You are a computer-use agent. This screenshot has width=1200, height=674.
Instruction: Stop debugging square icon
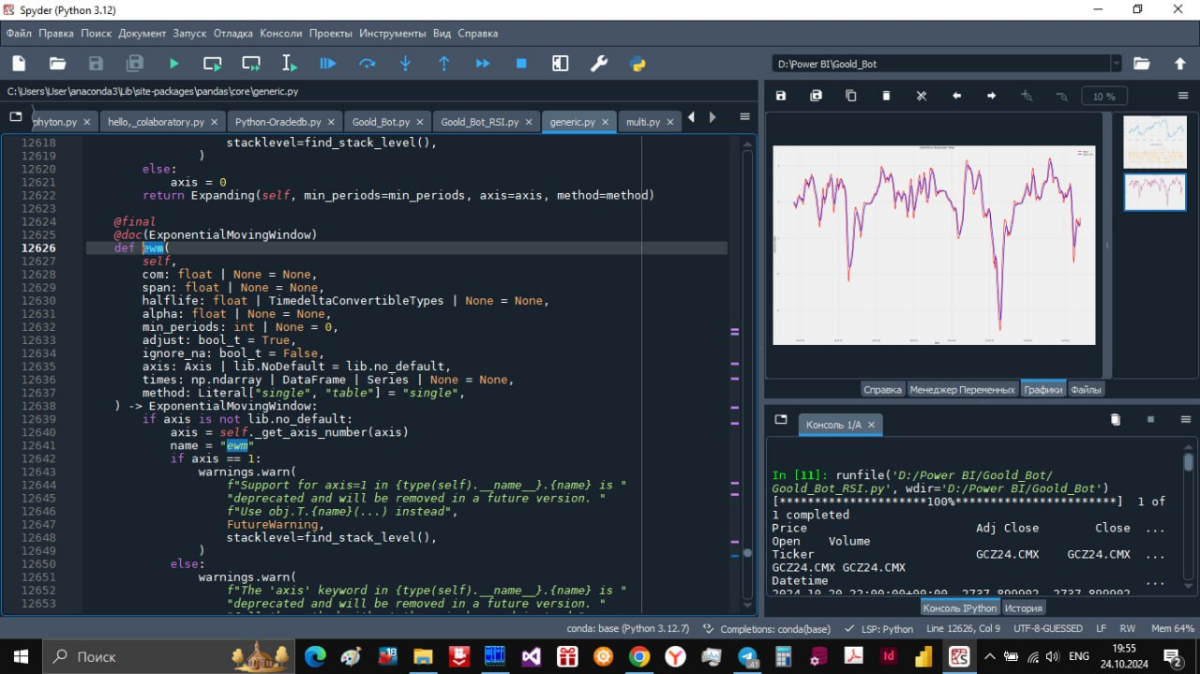521,63
